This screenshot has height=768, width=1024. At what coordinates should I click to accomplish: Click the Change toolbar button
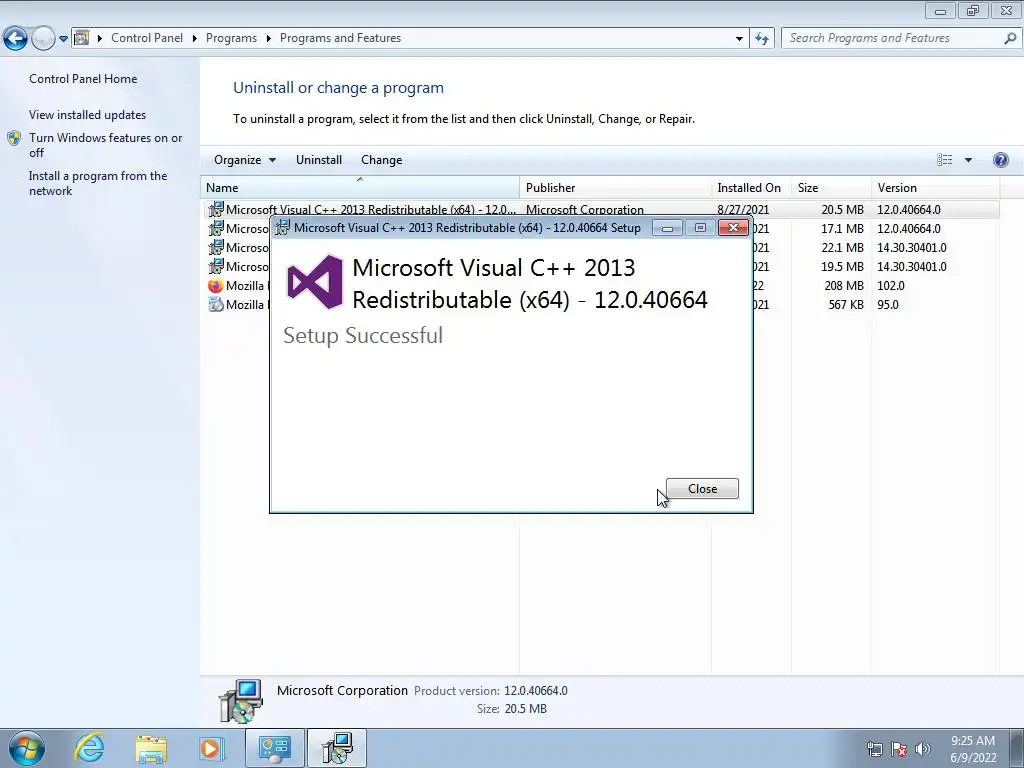click(381, 160)
